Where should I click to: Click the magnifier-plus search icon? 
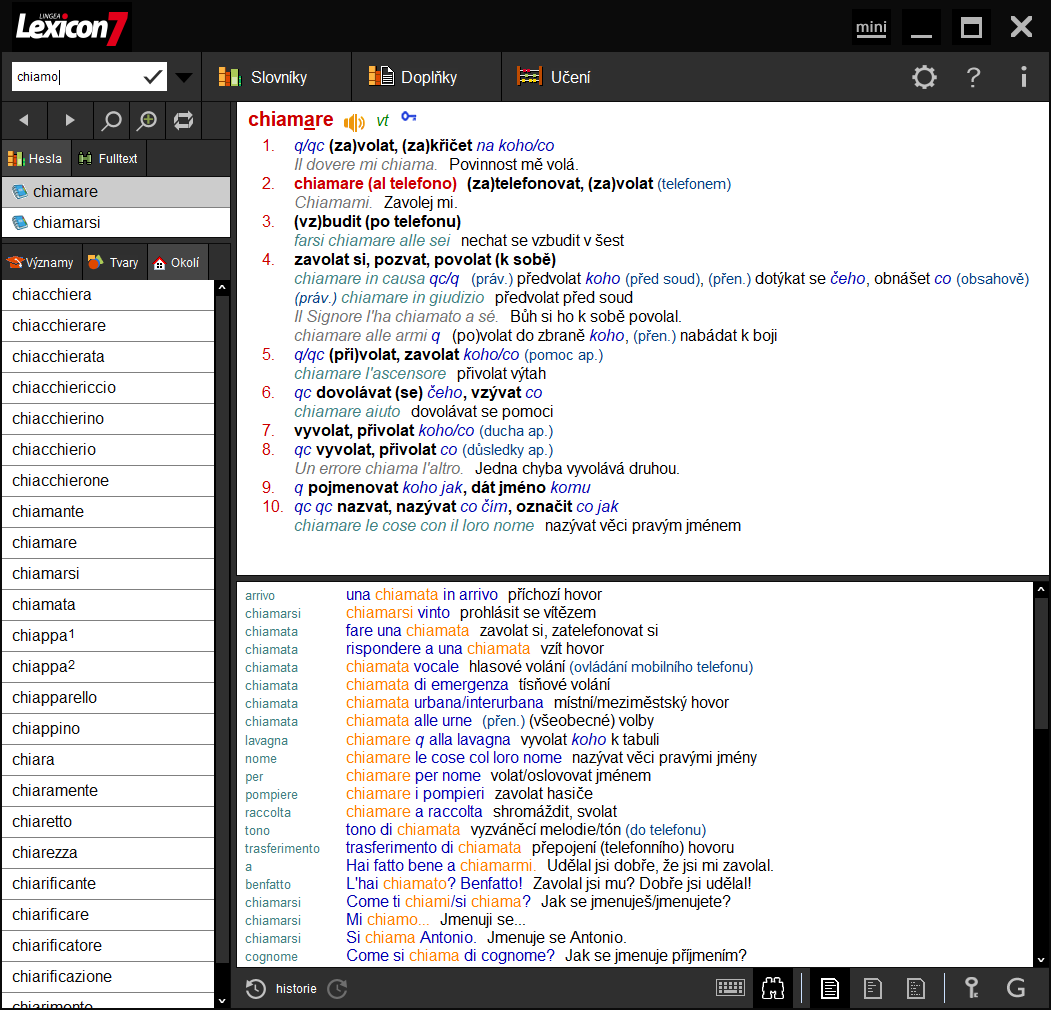click(x=147, y=121)
